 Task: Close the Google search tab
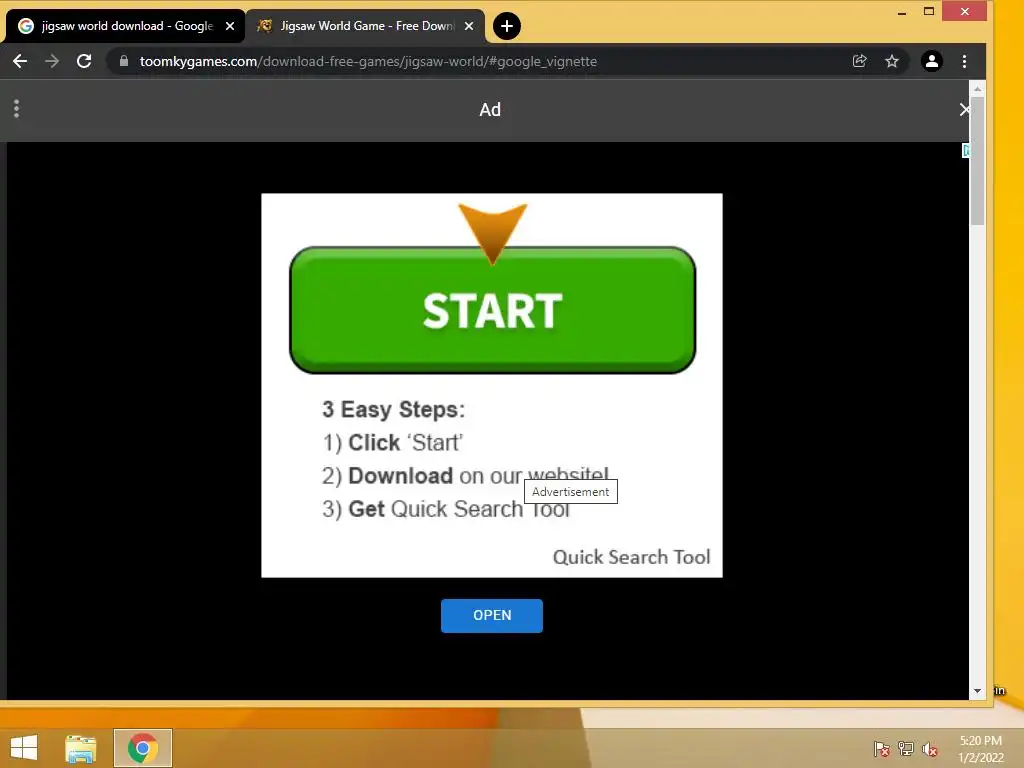(230, 26)
